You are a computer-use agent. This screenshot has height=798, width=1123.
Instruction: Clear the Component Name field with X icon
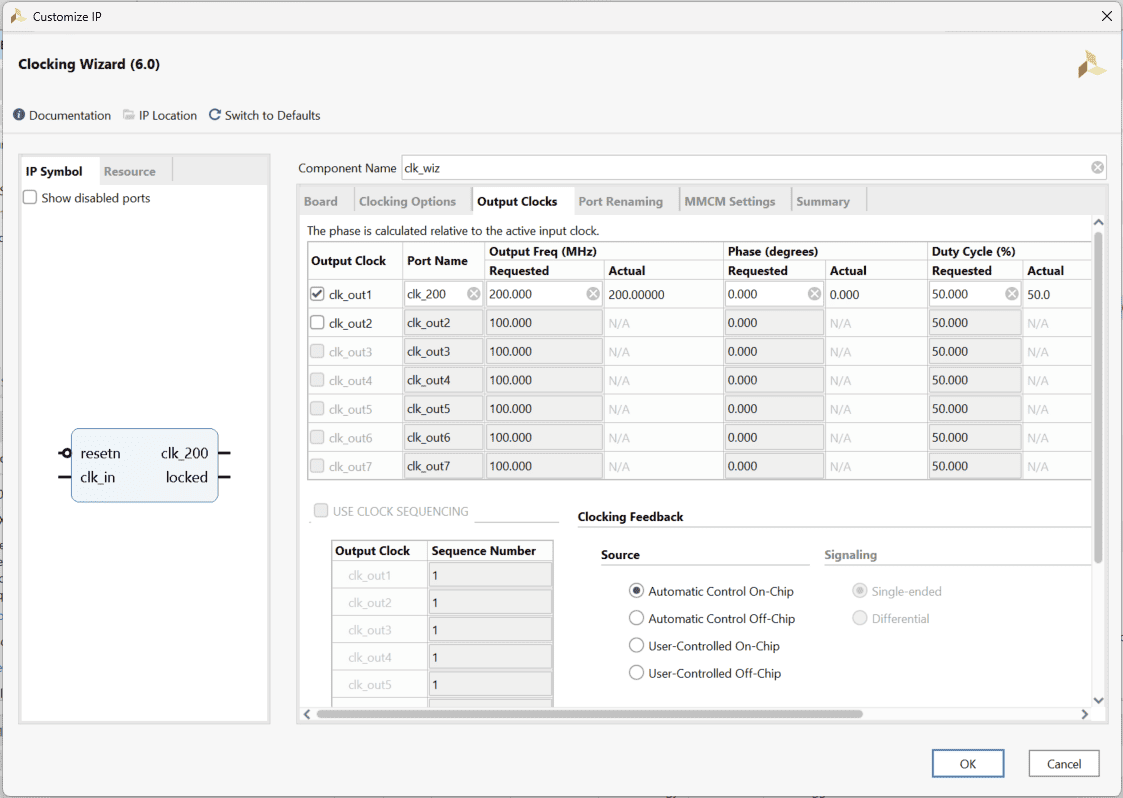tap(1097, 168)
